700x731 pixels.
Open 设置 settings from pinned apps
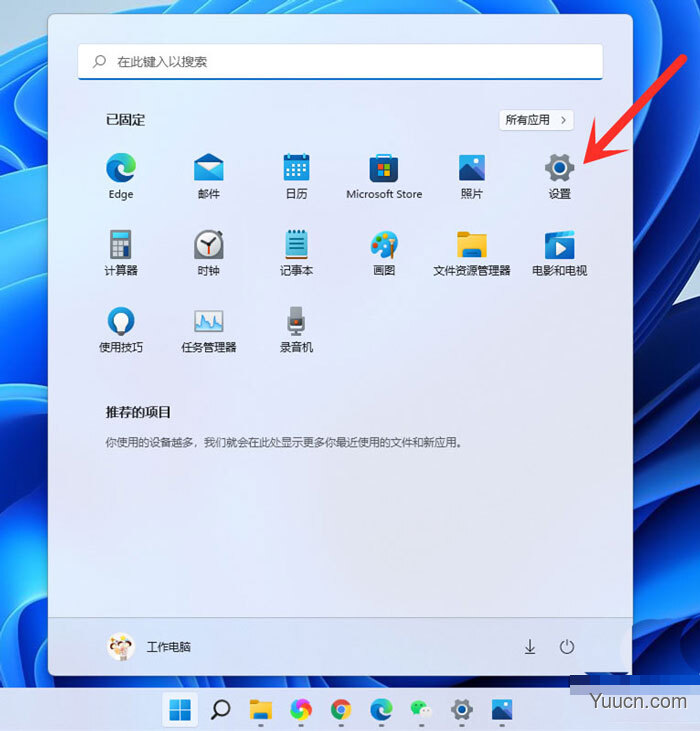click(559, 176)
